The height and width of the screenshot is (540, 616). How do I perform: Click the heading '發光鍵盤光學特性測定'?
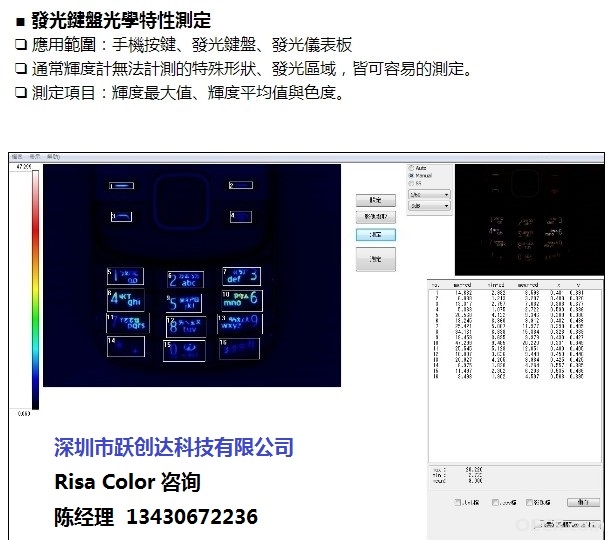tap(121, 20)
